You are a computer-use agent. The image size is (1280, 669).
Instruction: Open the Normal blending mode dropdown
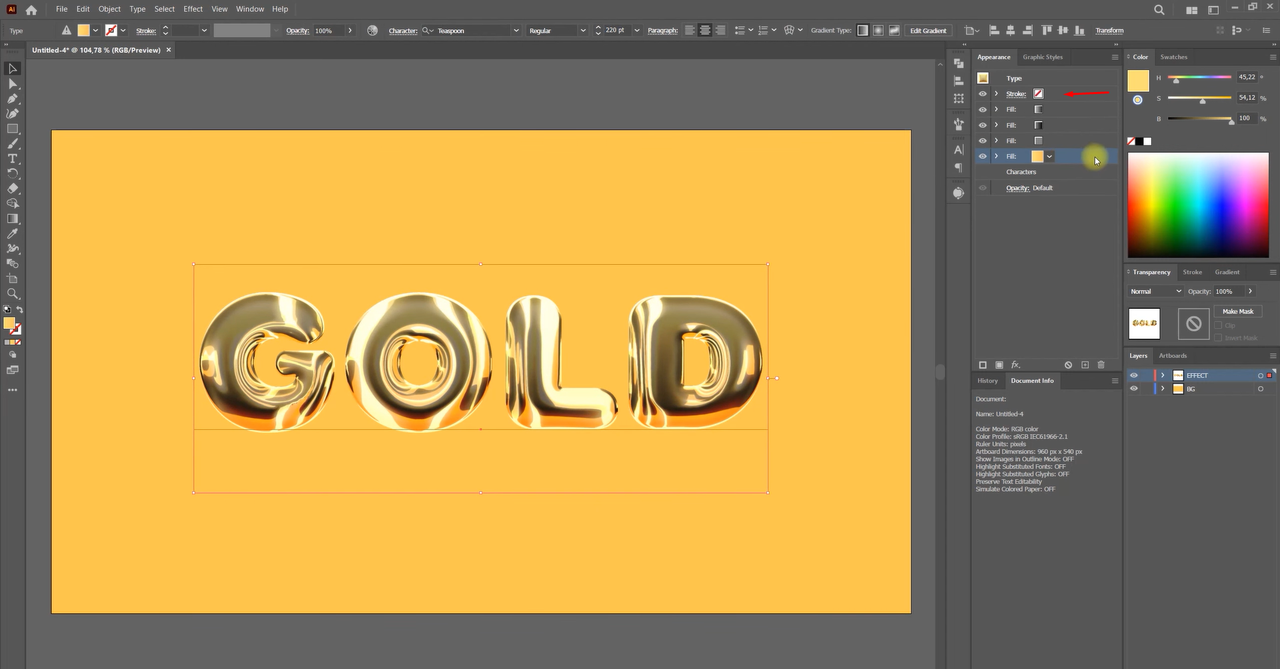click(1155, 291)
